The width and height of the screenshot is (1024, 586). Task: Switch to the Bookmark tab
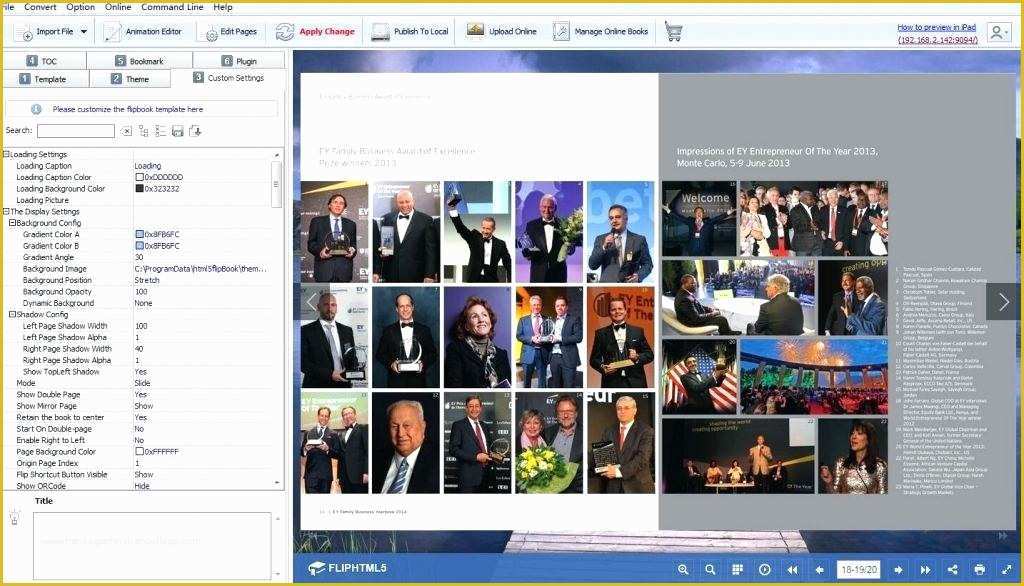pyautogui.click(x=140, y=61)
